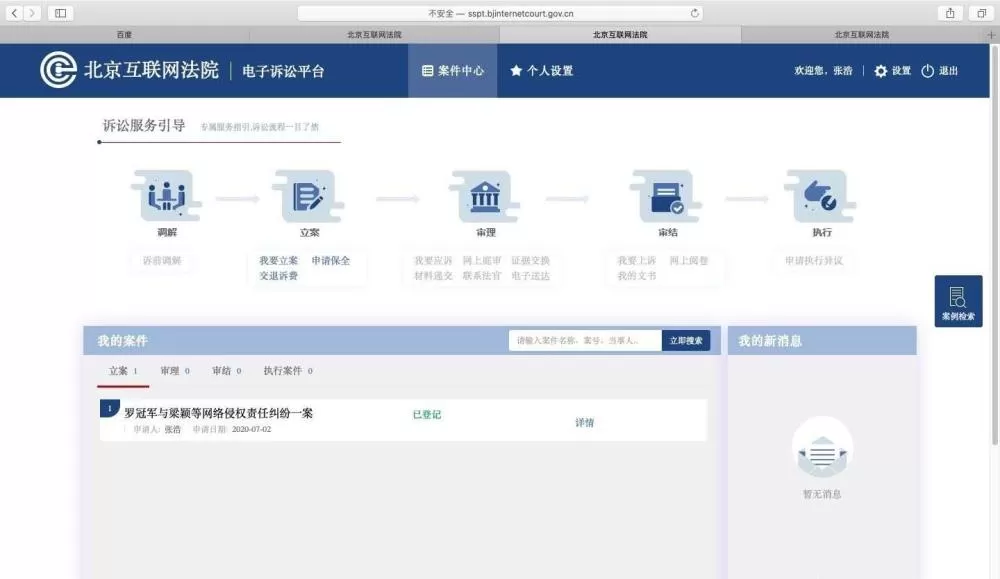Open the 调解 mediation step icon
The height and width of the screenshot is (579, 1000).
pos(166,196)
